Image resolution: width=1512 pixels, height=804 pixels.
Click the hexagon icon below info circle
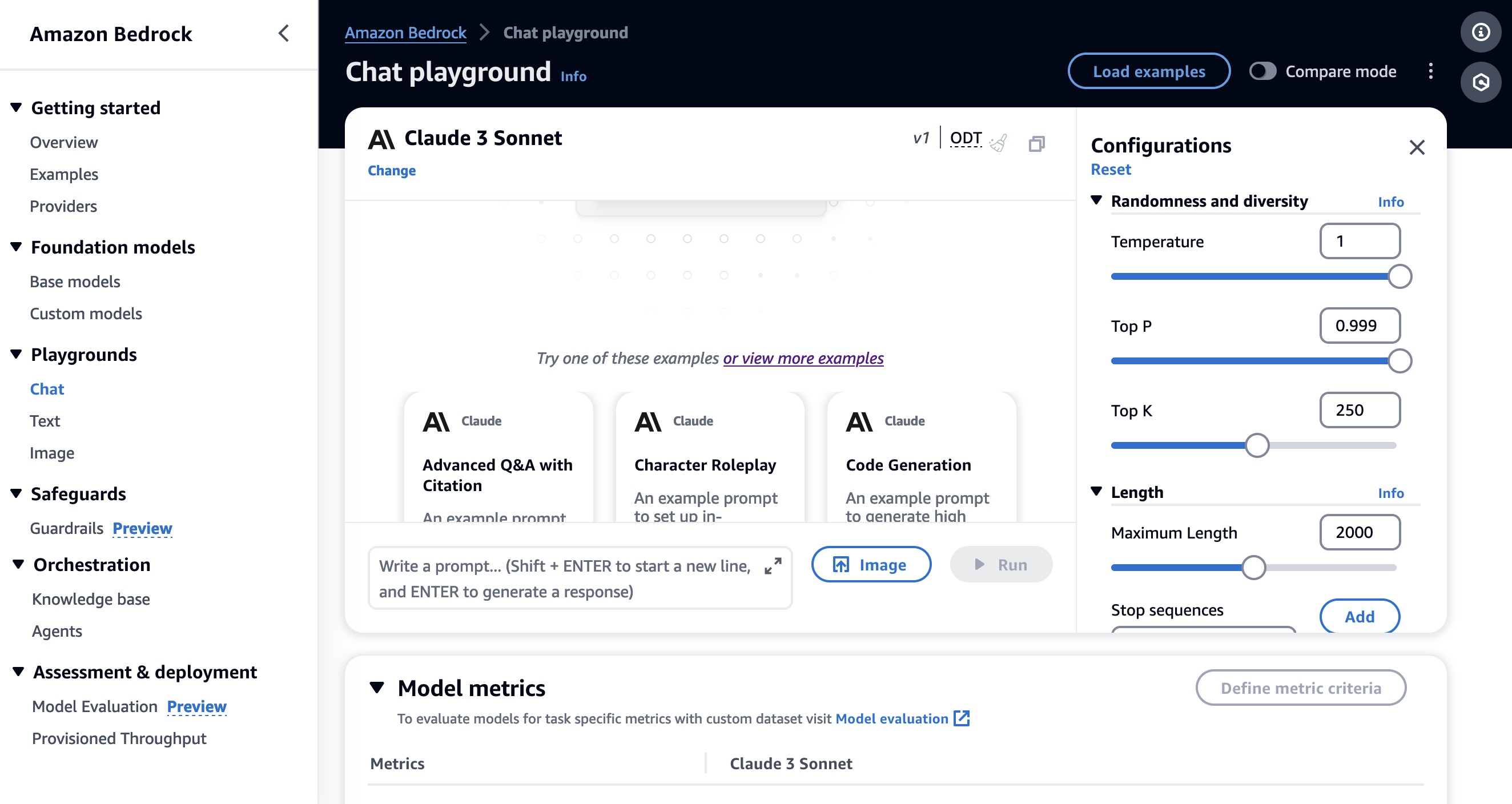pos(1480,82)
